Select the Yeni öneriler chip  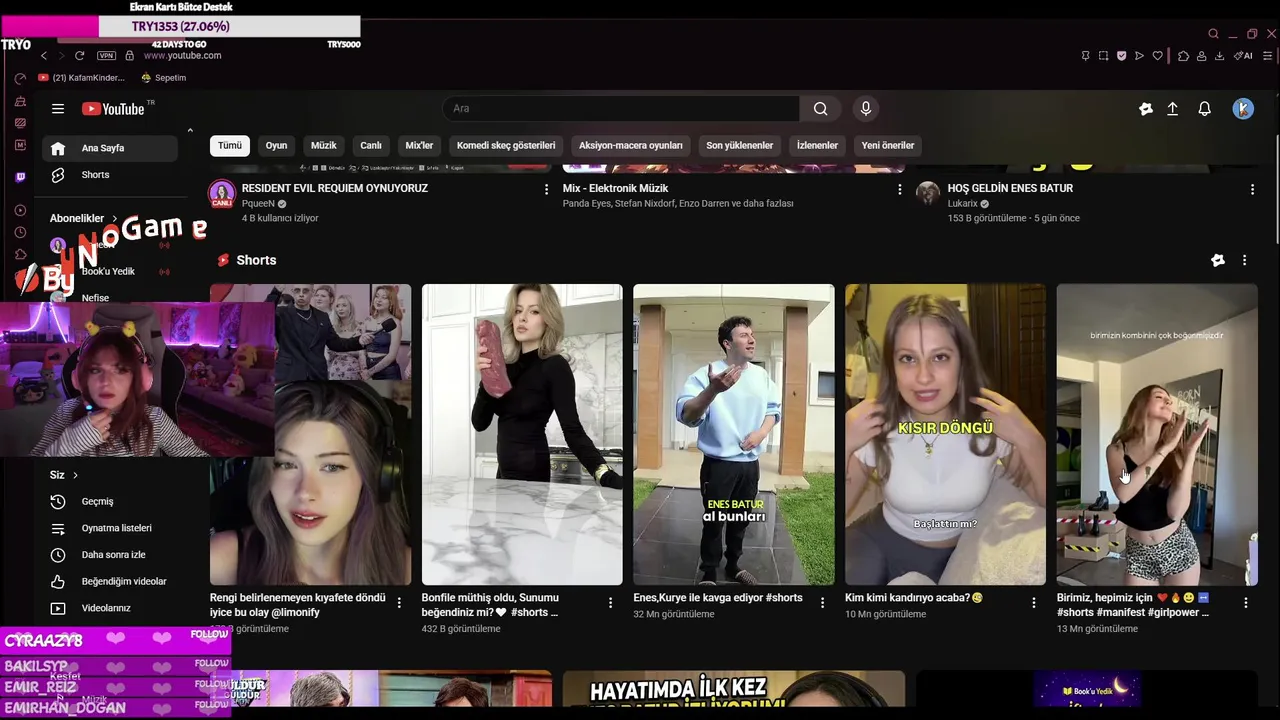(x=888, y=145)
